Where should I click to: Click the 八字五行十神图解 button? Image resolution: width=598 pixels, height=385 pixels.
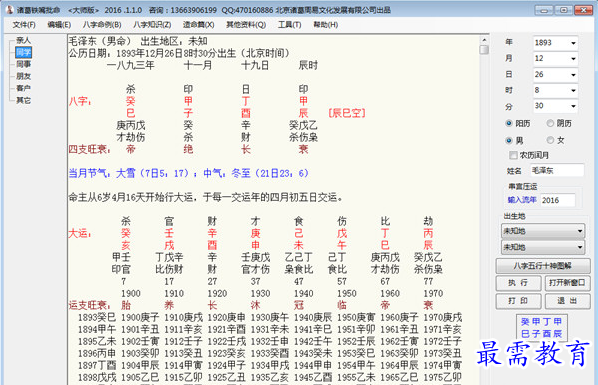(543, 266)
